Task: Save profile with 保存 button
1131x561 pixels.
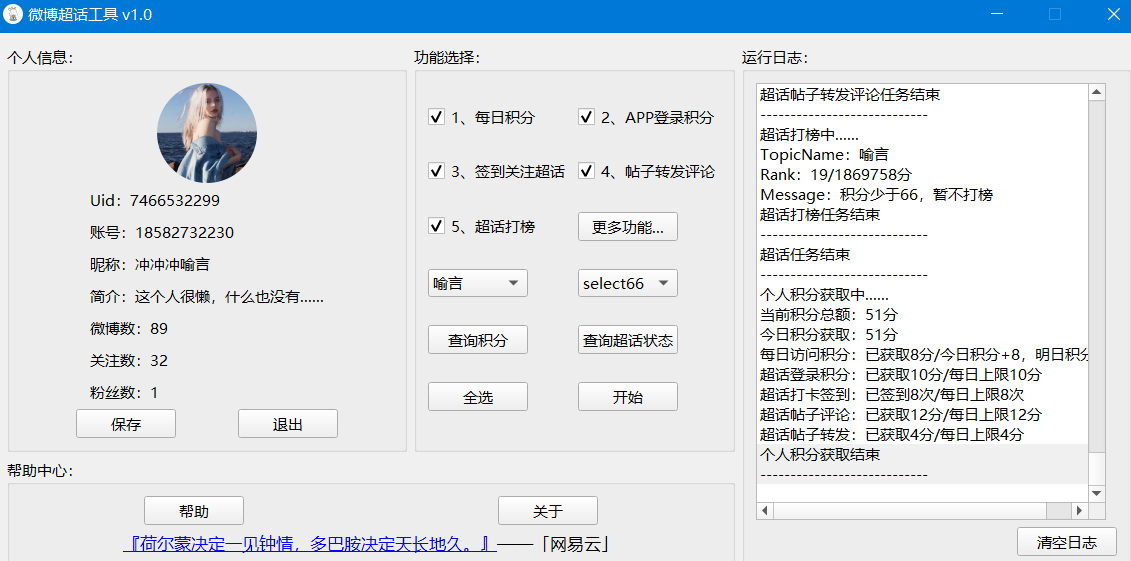Action: pos(126,424)
